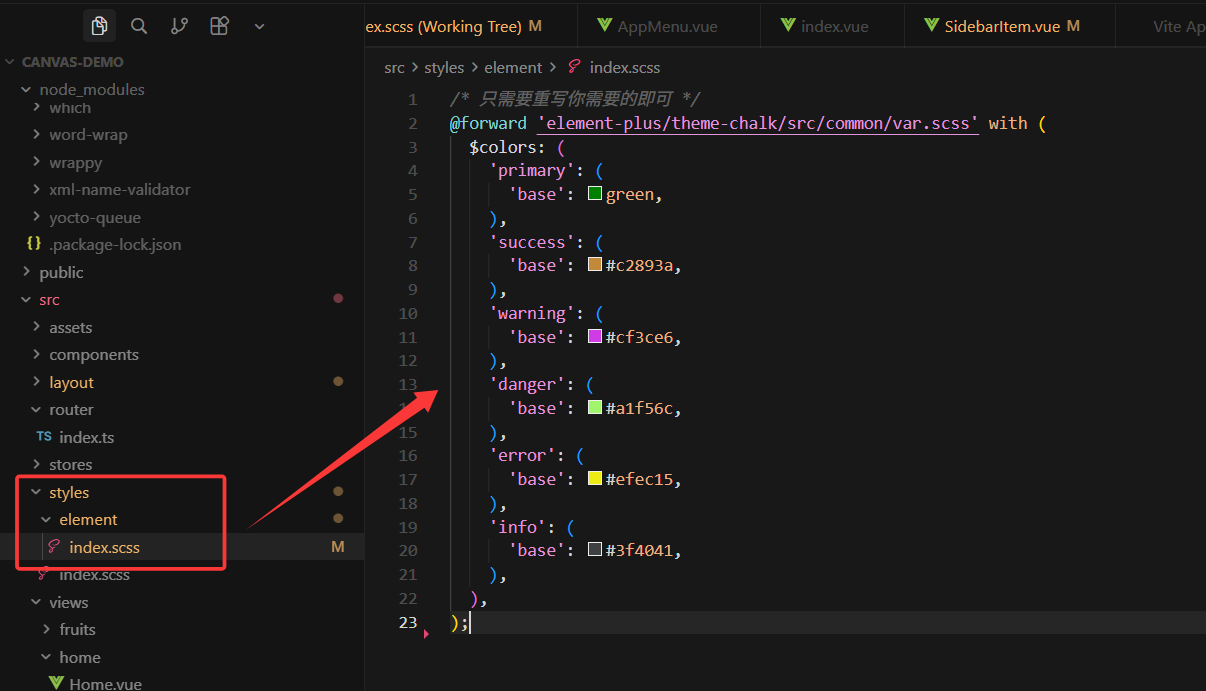1206x691 pixels.
Task: Click Sass icon of selected index.scss
Action: [54, 547]
